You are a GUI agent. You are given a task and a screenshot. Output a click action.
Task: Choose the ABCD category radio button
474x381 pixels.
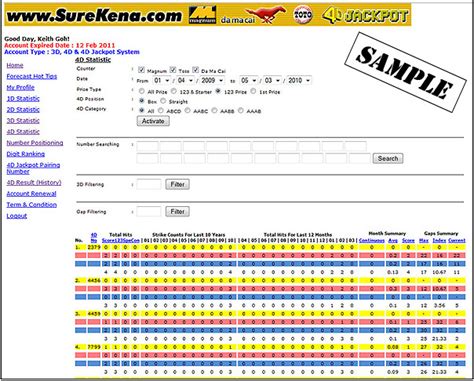[x=161, y=110]
